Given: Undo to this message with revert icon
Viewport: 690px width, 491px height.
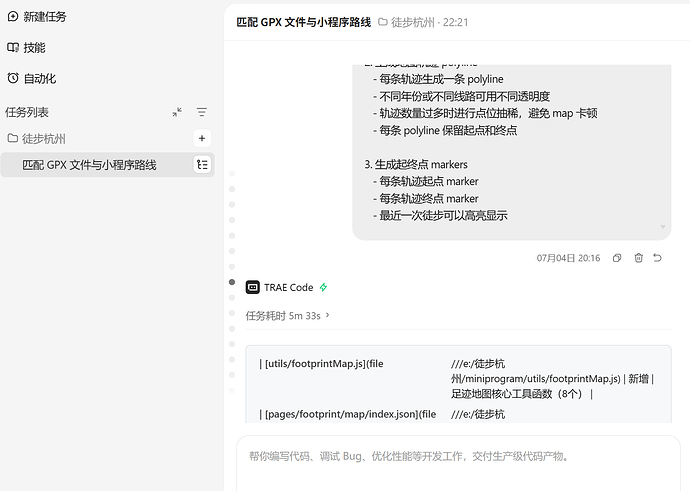Looking at the screenshot, I should (657, 258).
